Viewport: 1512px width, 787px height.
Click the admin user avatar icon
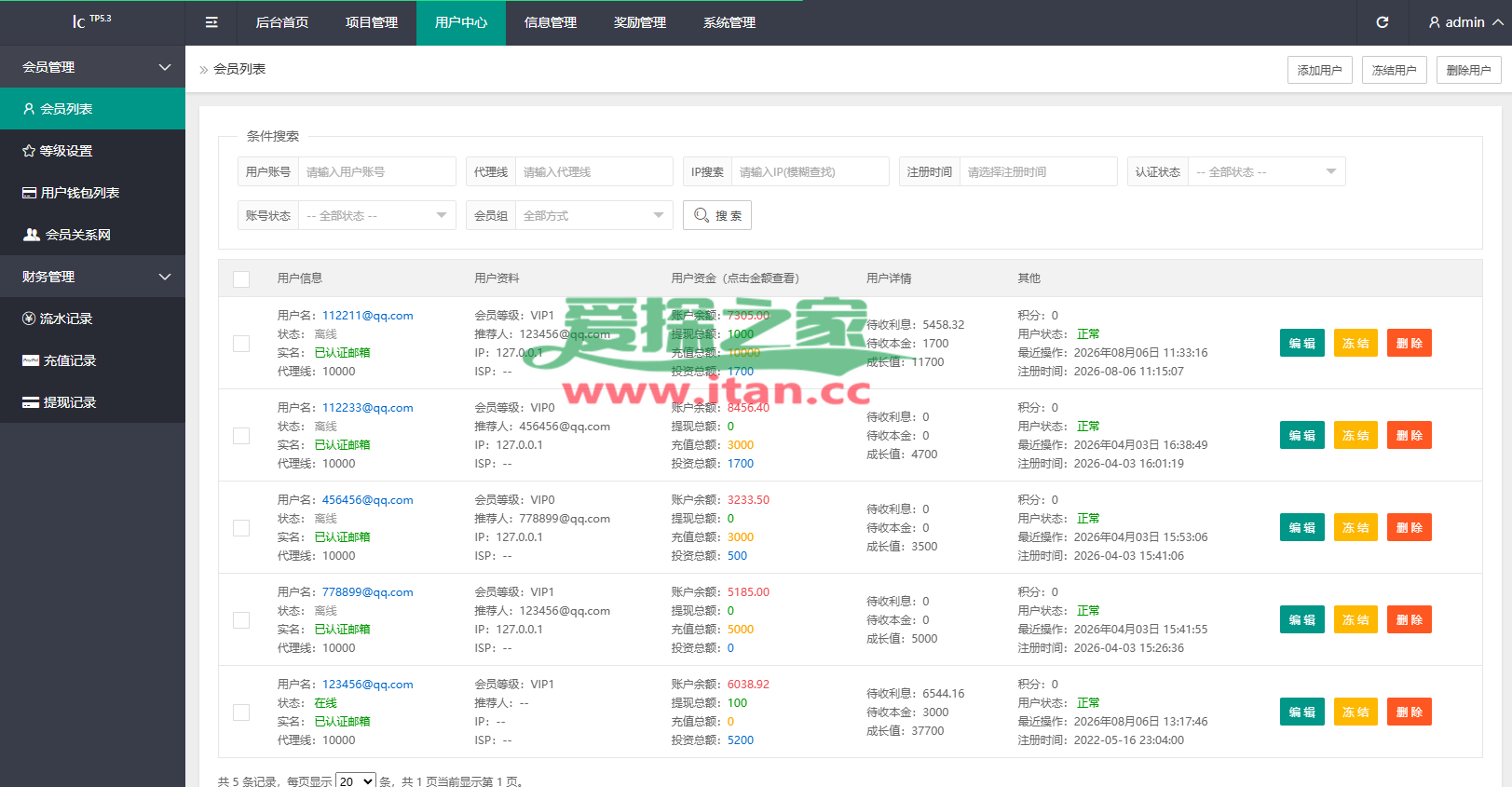click(x=1435, y=22)
